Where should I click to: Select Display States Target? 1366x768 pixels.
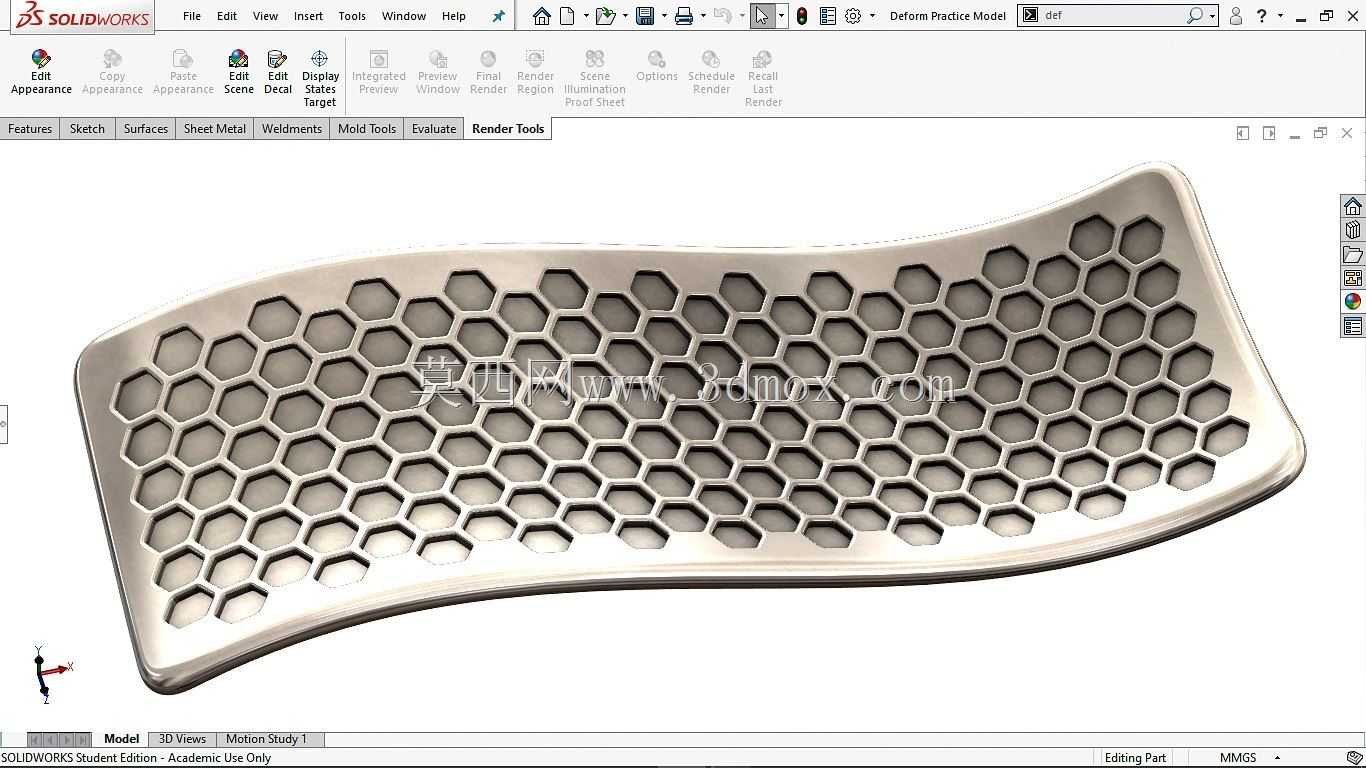[320, 79]
